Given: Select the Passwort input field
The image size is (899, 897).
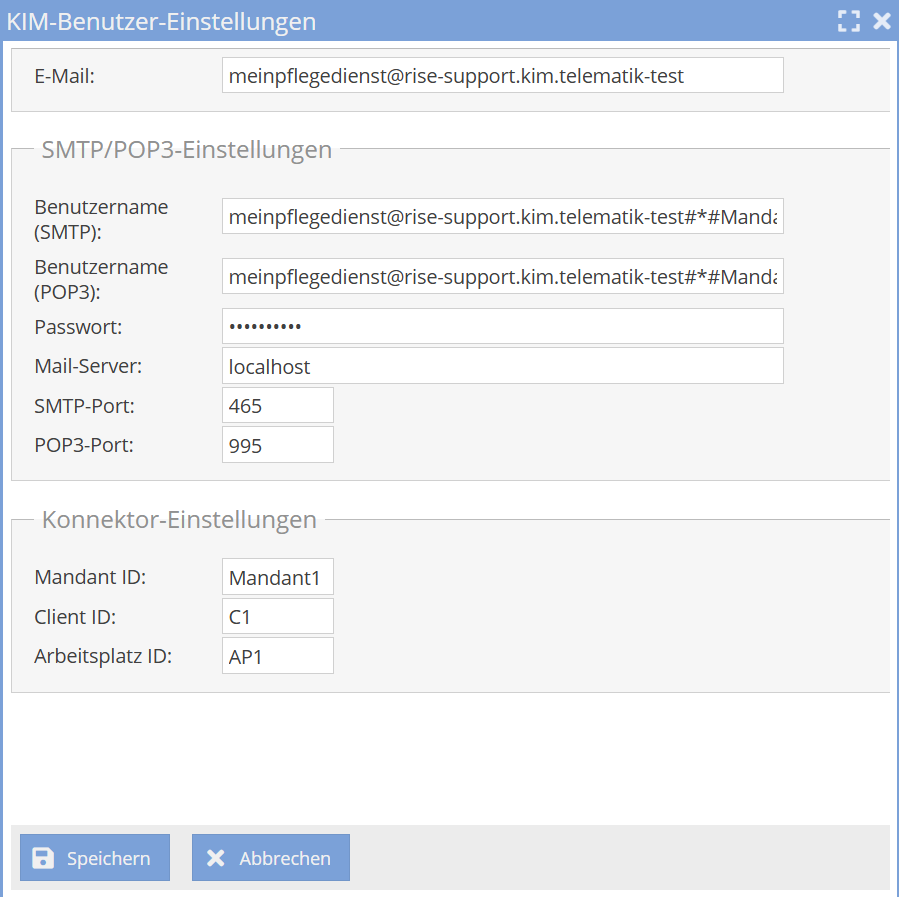Looking at the screenshot, I should pyautogui.click(x=502, y=326).
